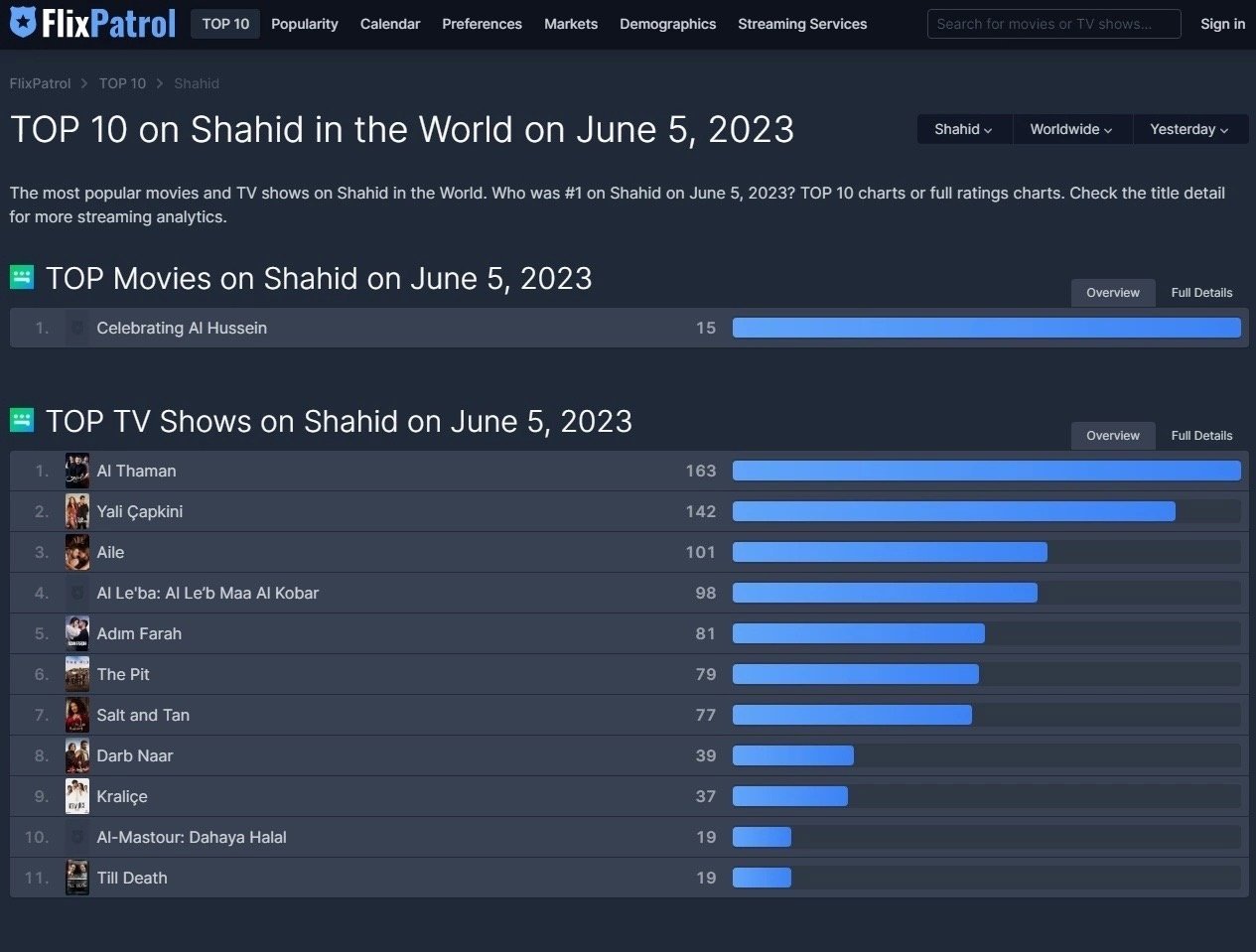Image resolution: width=1256 pixels, height=952 pixels.
Task: Go to Streaming Services in the top navigation
Action: coord(802,24)
